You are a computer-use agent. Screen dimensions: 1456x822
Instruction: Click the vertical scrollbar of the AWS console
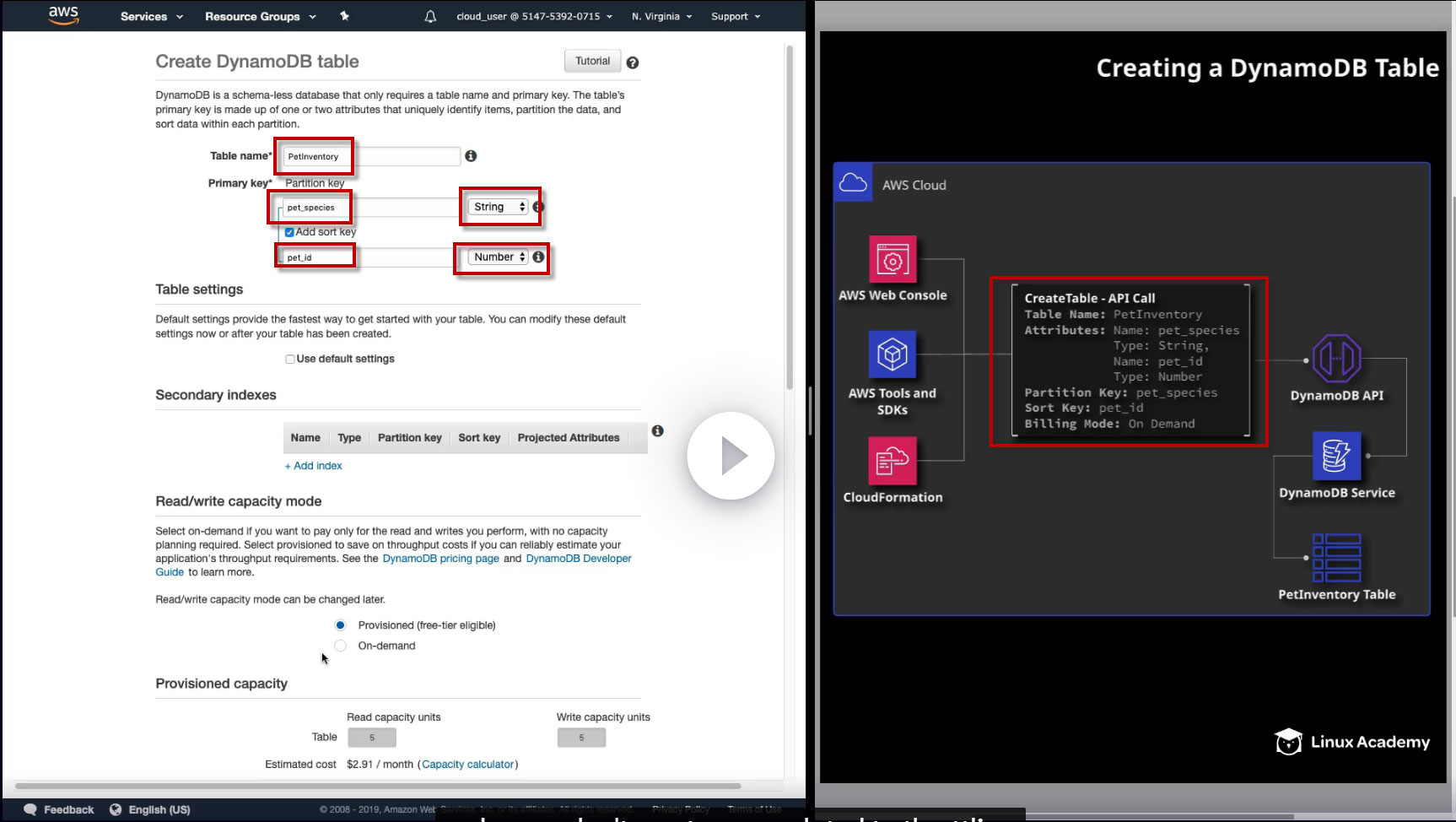tap(790, 218)
